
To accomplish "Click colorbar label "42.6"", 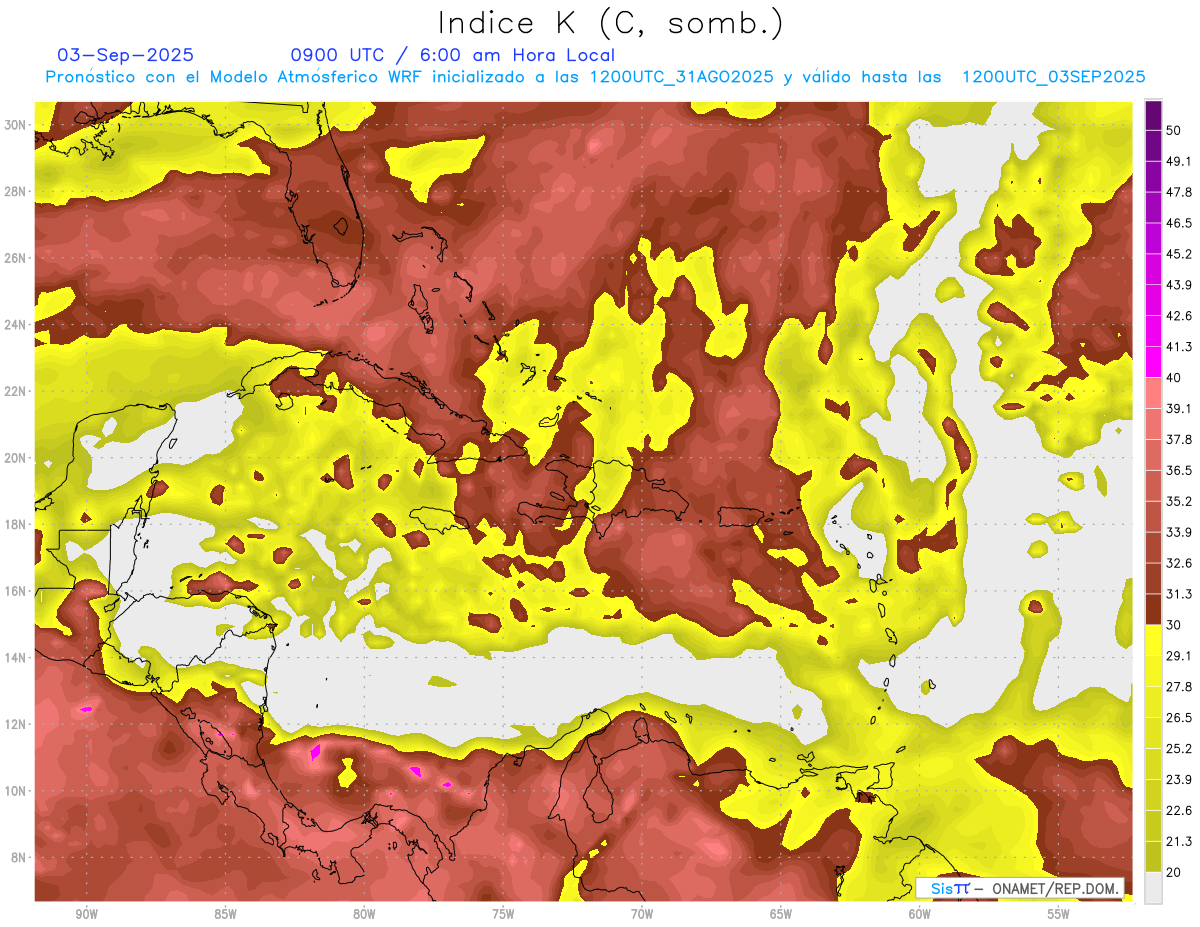I will coord(1179,316).
